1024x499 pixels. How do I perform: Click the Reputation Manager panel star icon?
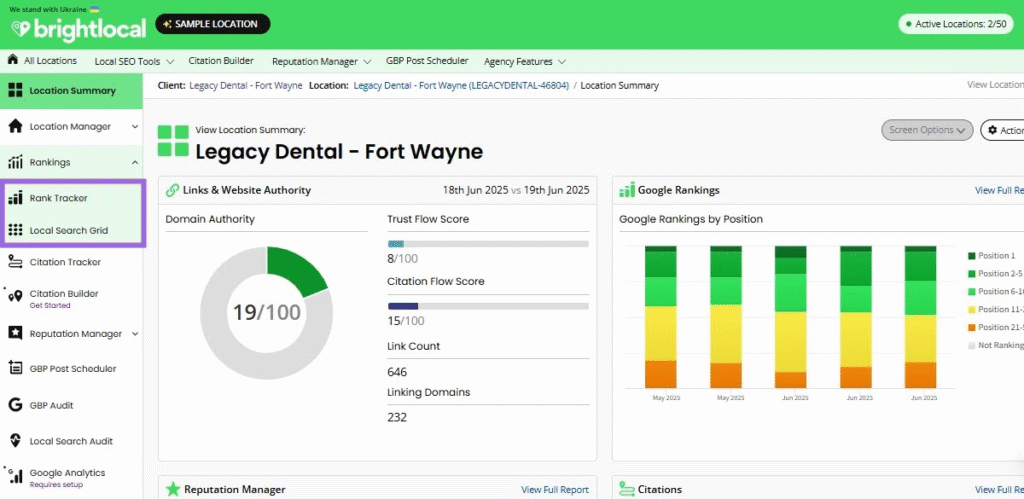click(172, 489)
